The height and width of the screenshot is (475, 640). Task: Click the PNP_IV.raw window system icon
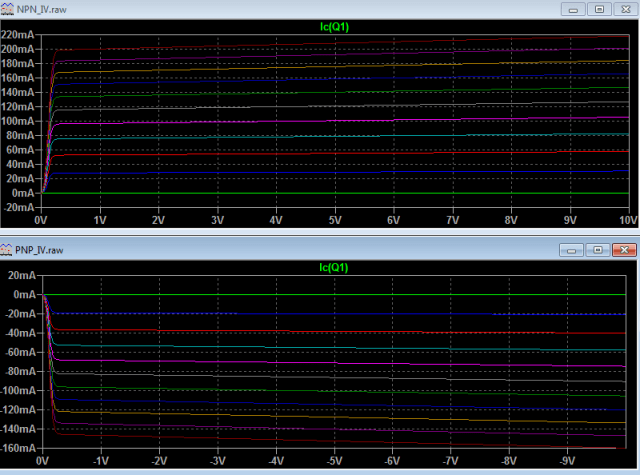[x=9, y=248]
